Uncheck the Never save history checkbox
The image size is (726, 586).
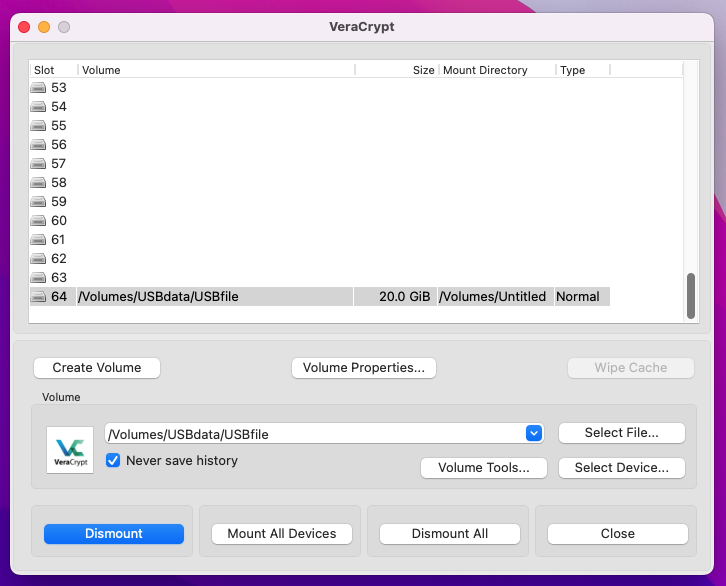(113, 461)
